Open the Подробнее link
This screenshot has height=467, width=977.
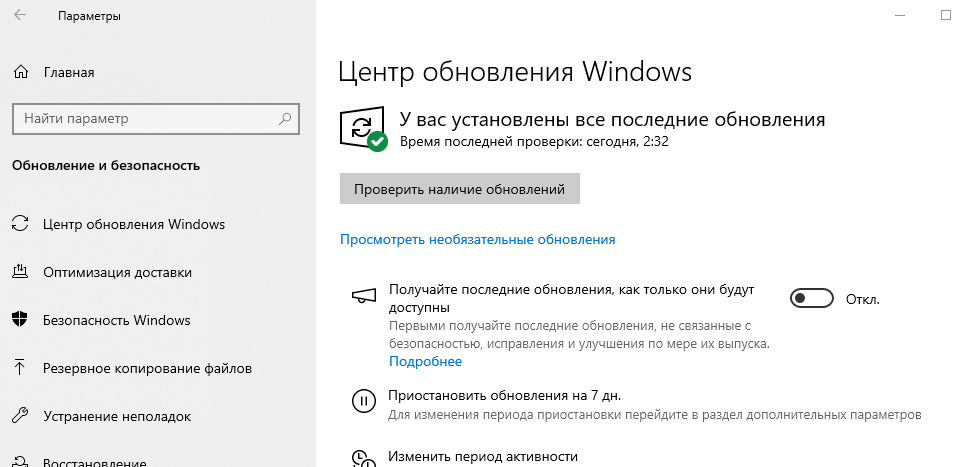pos(426,362)
